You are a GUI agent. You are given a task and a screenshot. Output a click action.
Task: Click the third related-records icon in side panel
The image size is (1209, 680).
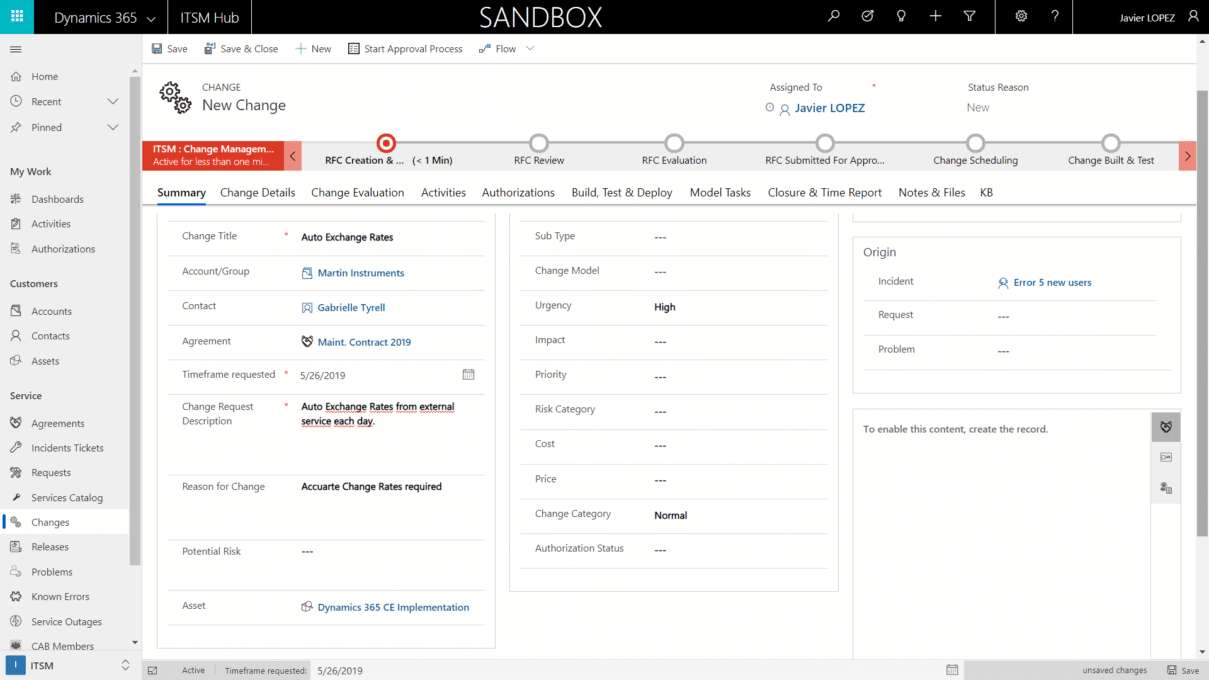(1166, 488)
